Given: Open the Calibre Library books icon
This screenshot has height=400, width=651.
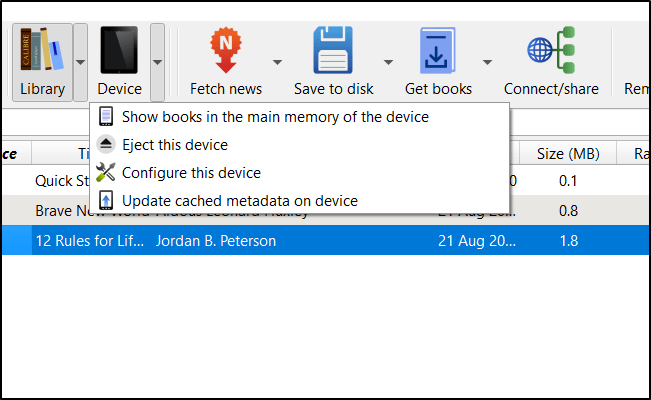Looking at the screenshot, I should click(42, 51).
